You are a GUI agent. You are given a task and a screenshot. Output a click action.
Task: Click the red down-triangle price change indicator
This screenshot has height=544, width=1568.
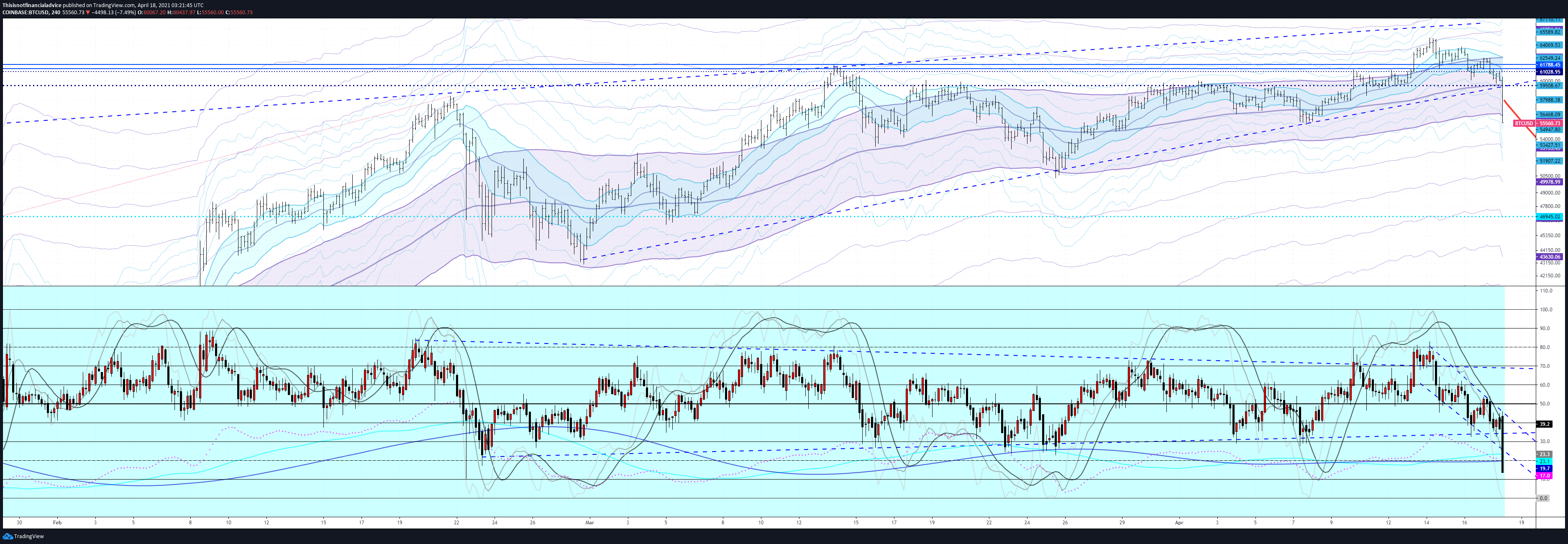coord(88,12)
